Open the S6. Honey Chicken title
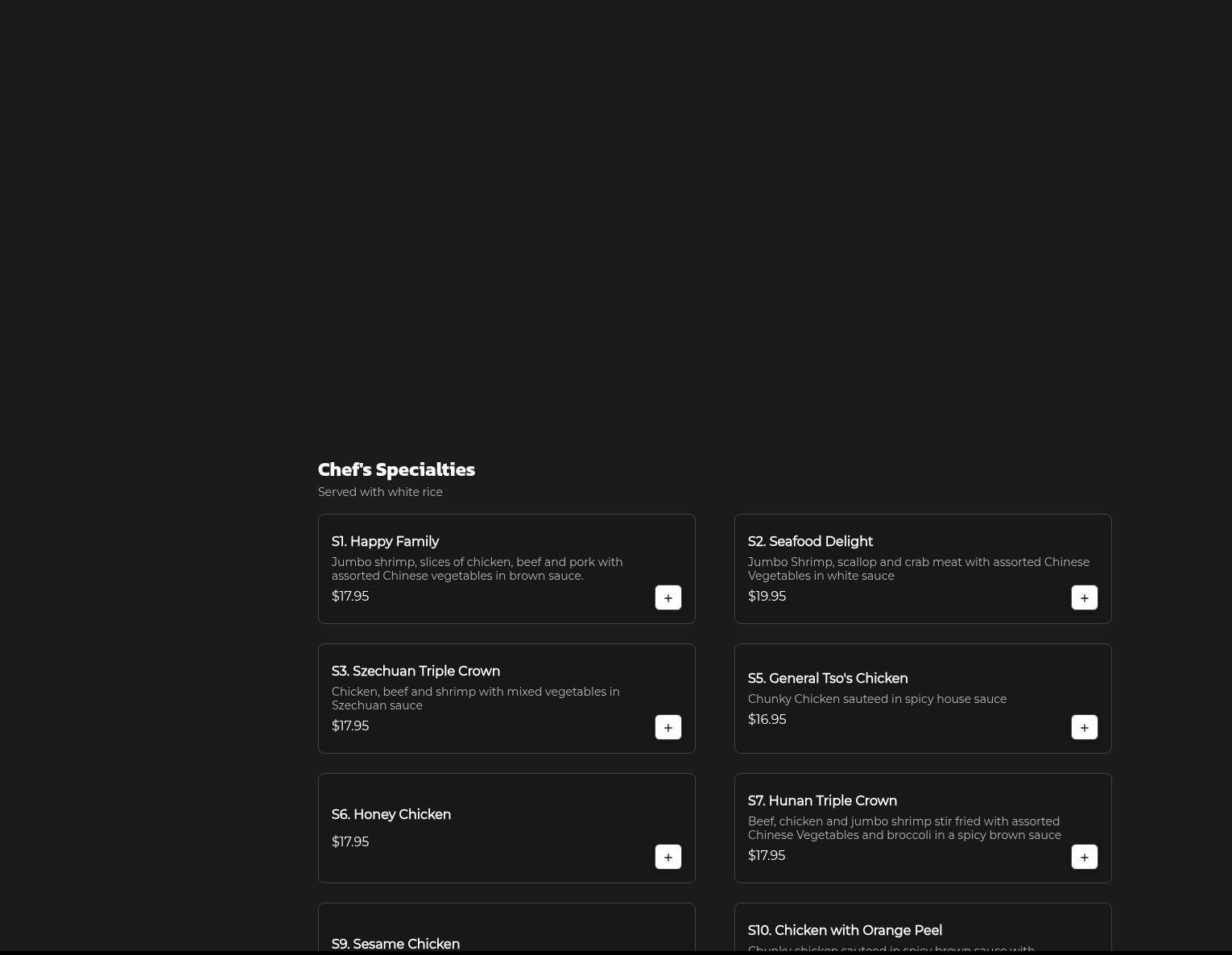Screen dimensions: 1232x955 pos(391,815)
